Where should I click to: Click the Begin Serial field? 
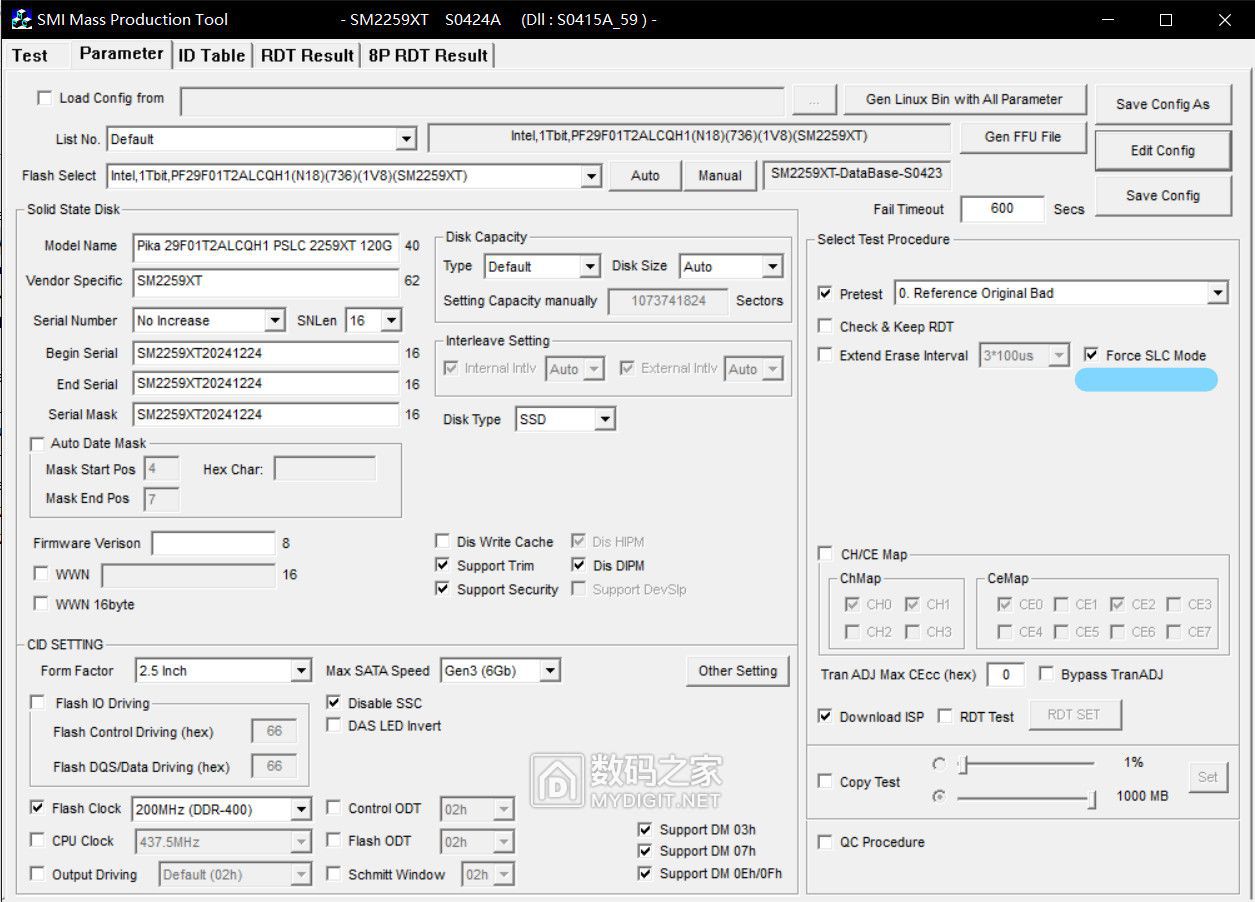[265, 354]
